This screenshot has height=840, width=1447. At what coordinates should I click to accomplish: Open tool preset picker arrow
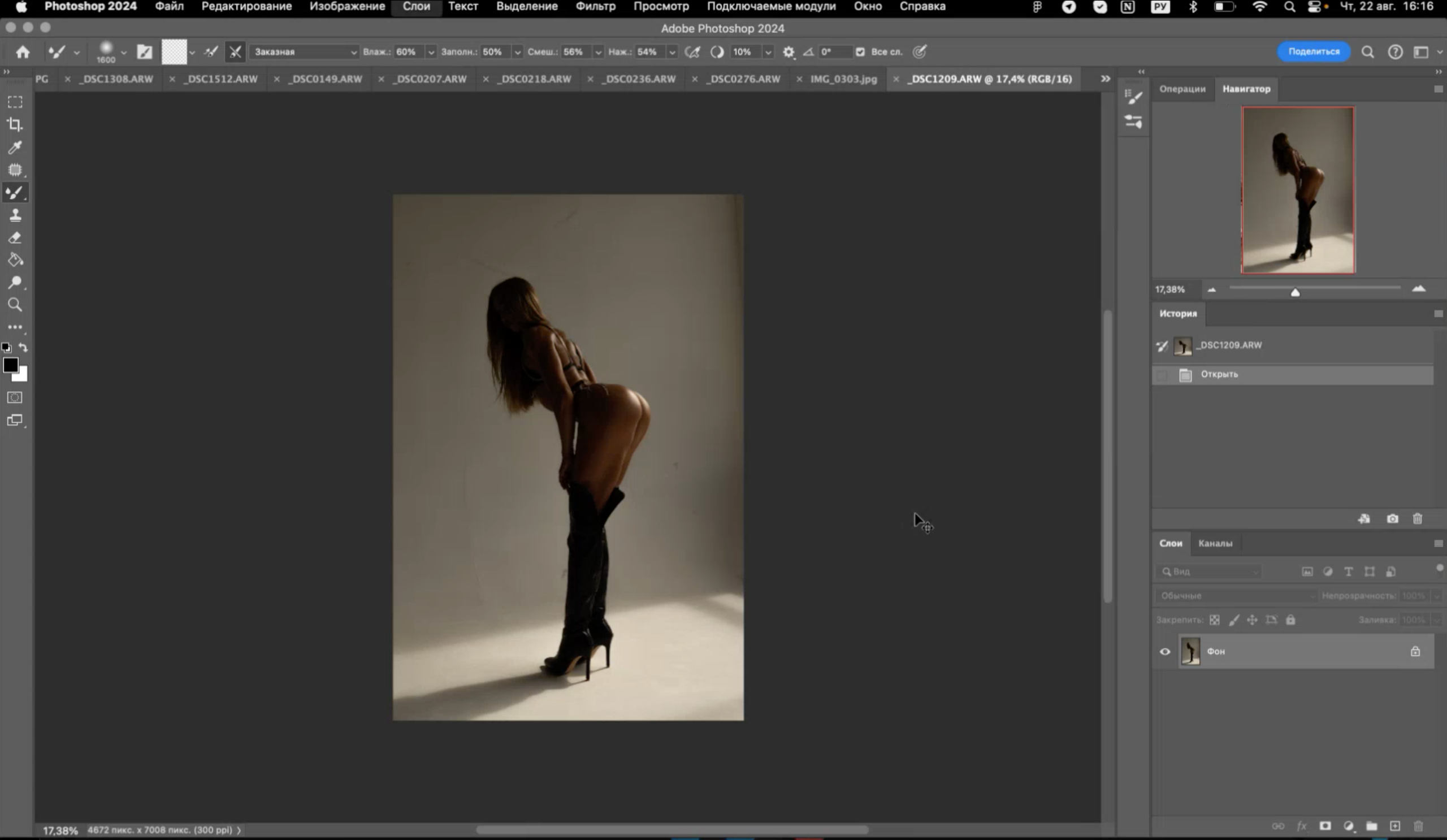pyautogui.click(x=76, y=52)
